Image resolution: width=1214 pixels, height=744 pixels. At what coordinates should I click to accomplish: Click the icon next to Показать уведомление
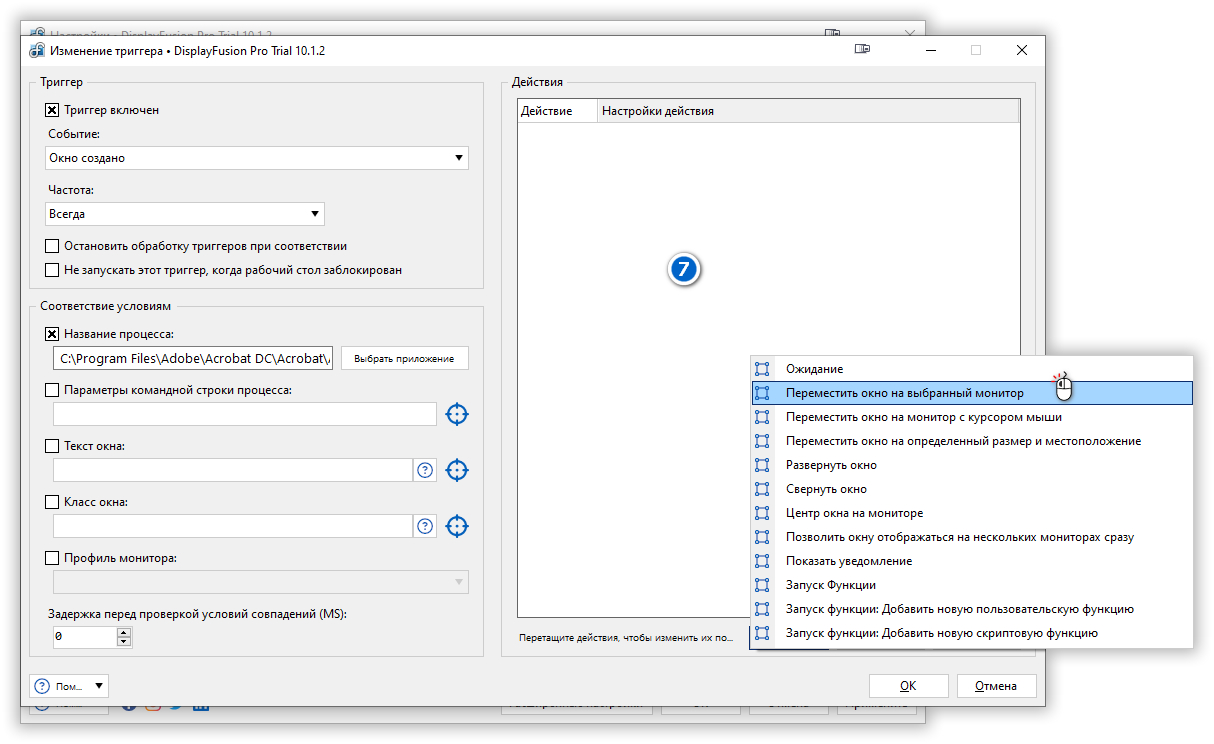click(762, 561)
